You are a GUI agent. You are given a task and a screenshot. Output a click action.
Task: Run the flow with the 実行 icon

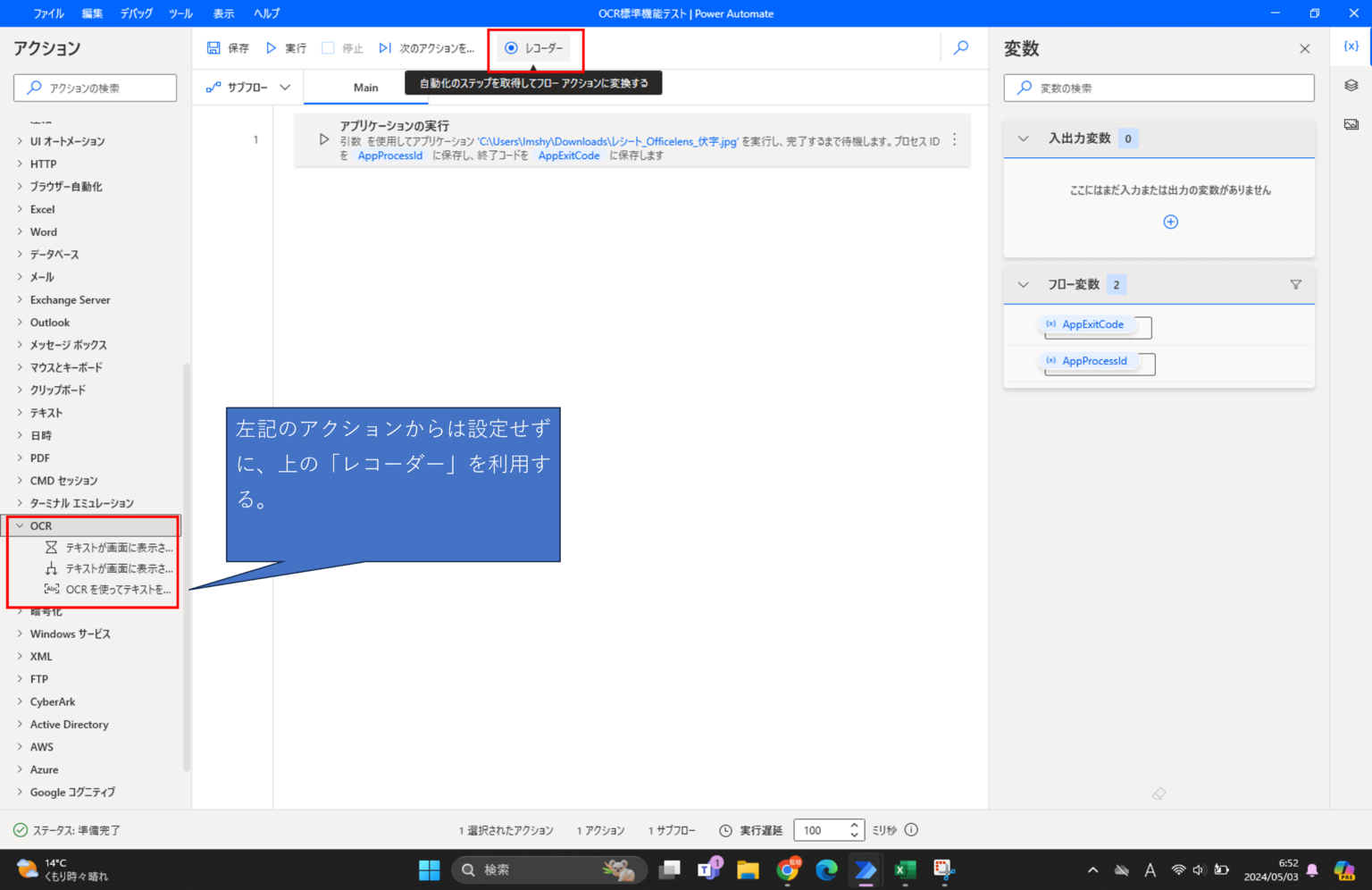point(271,47)
